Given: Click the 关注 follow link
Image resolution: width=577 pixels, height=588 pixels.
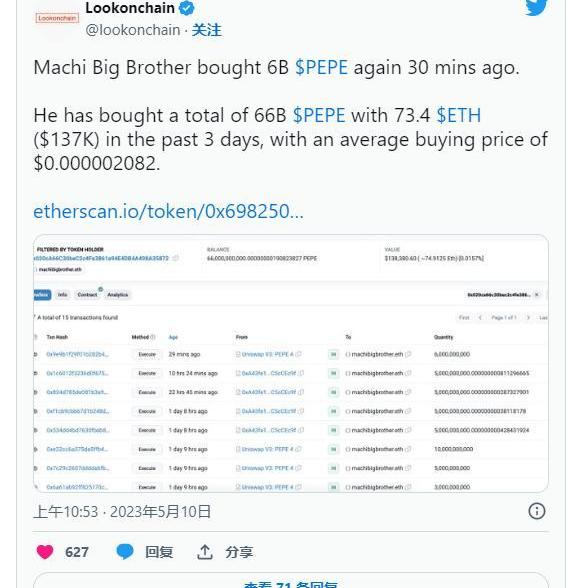Looking at the screenshot, I should point(207,30).
